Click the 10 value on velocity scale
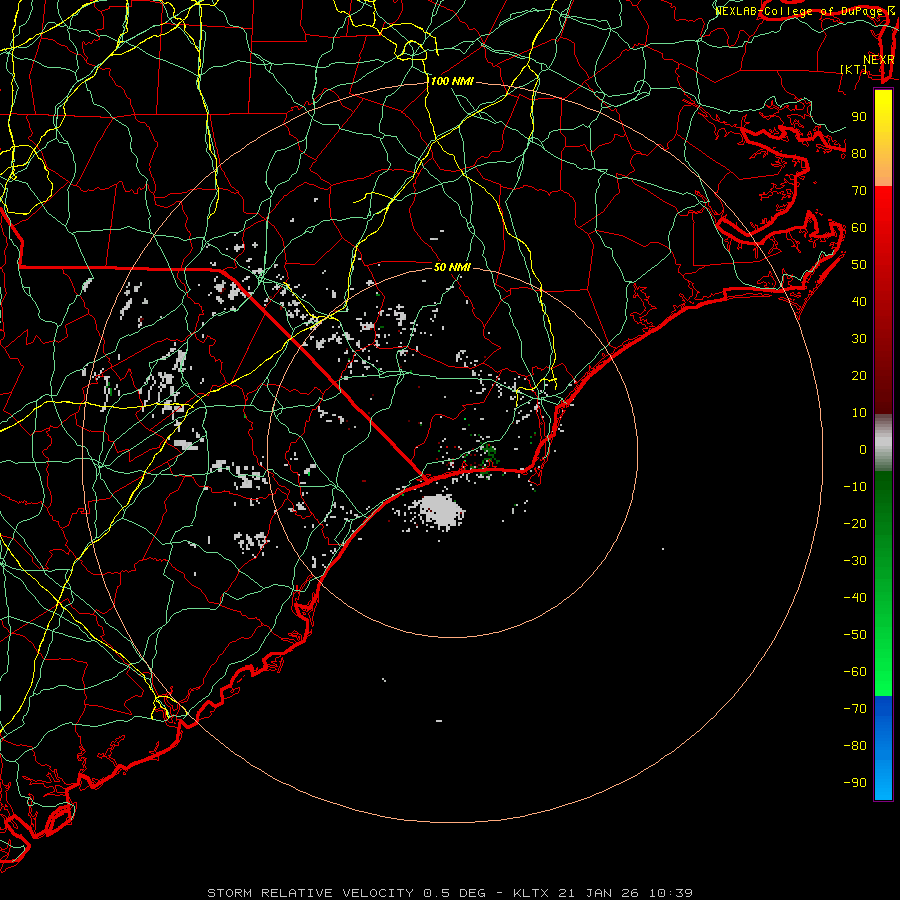Image resolution: width=900 pixels, height=900 pixels. [859, 413]
